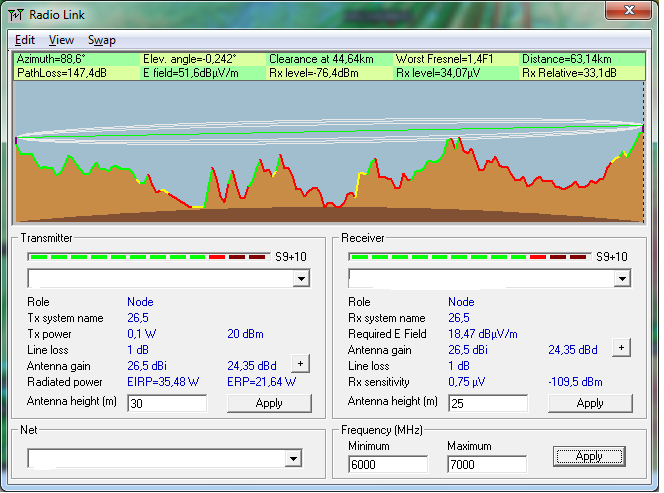Select the minimum frequency input field

(387, 464)
